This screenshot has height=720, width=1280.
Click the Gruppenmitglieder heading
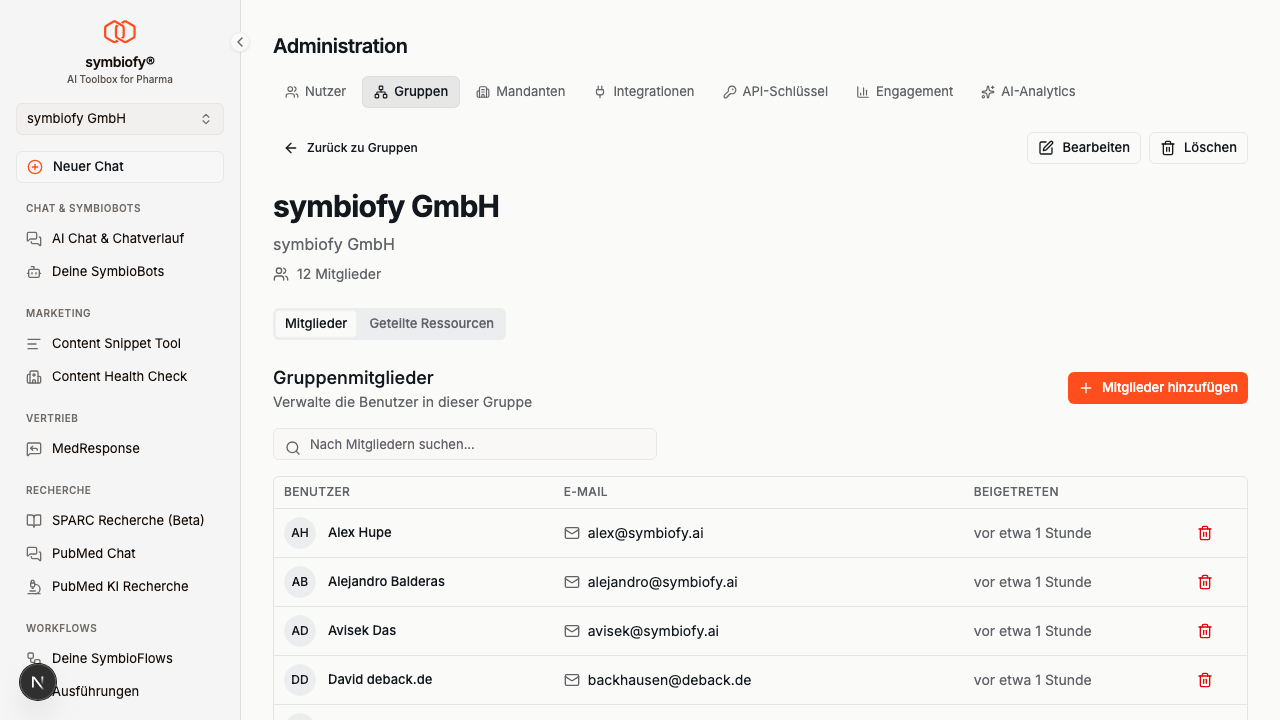(x=353, y=378)
